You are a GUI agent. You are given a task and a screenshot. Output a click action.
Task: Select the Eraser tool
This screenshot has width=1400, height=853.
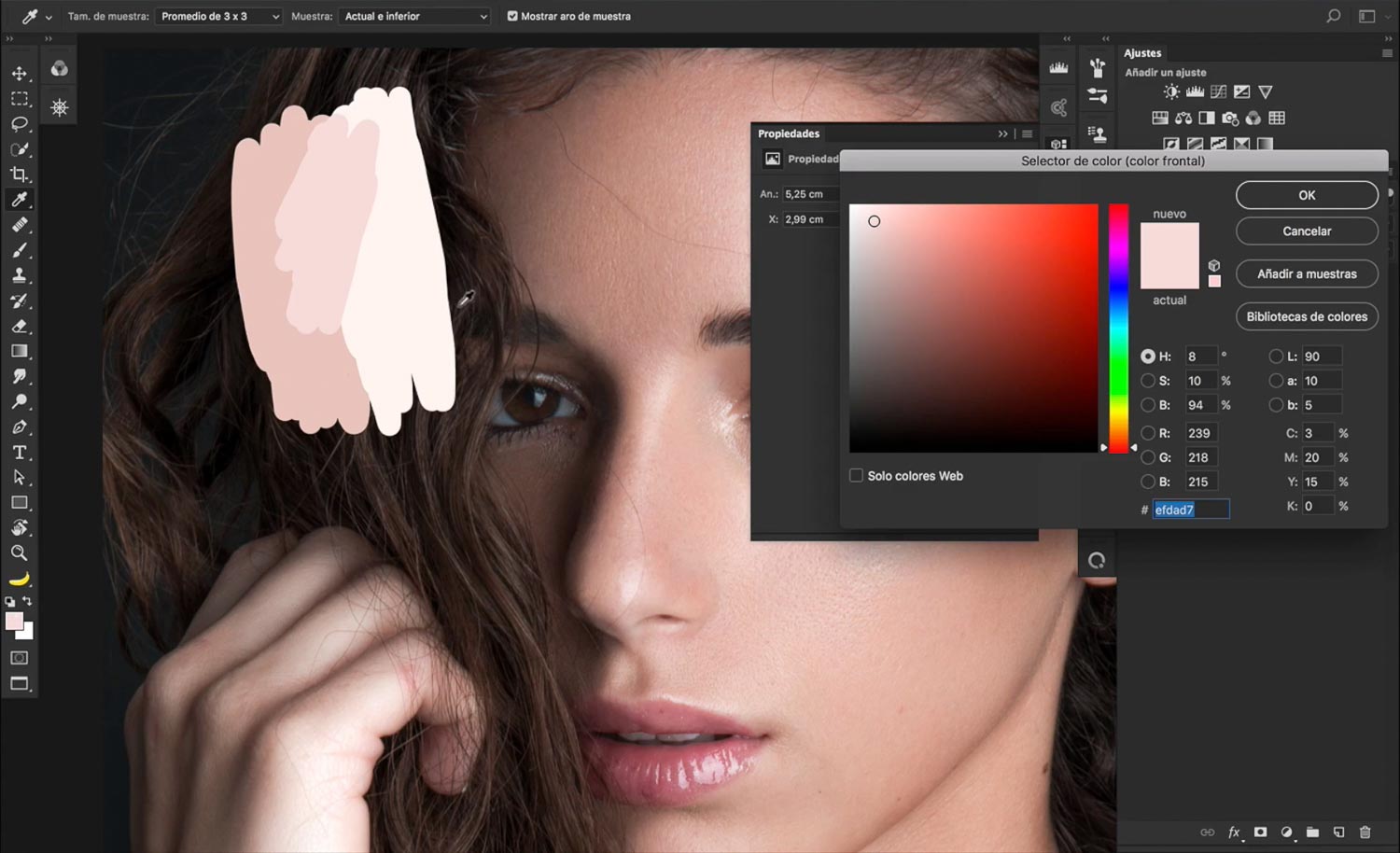point(20,326)
